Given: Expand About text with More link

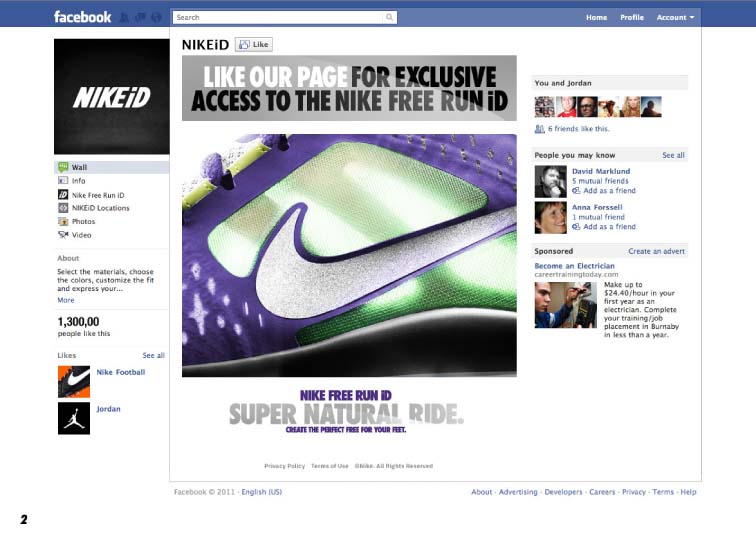Looking at the screenshot, I should pyautogui.click(x=66, y=300).
